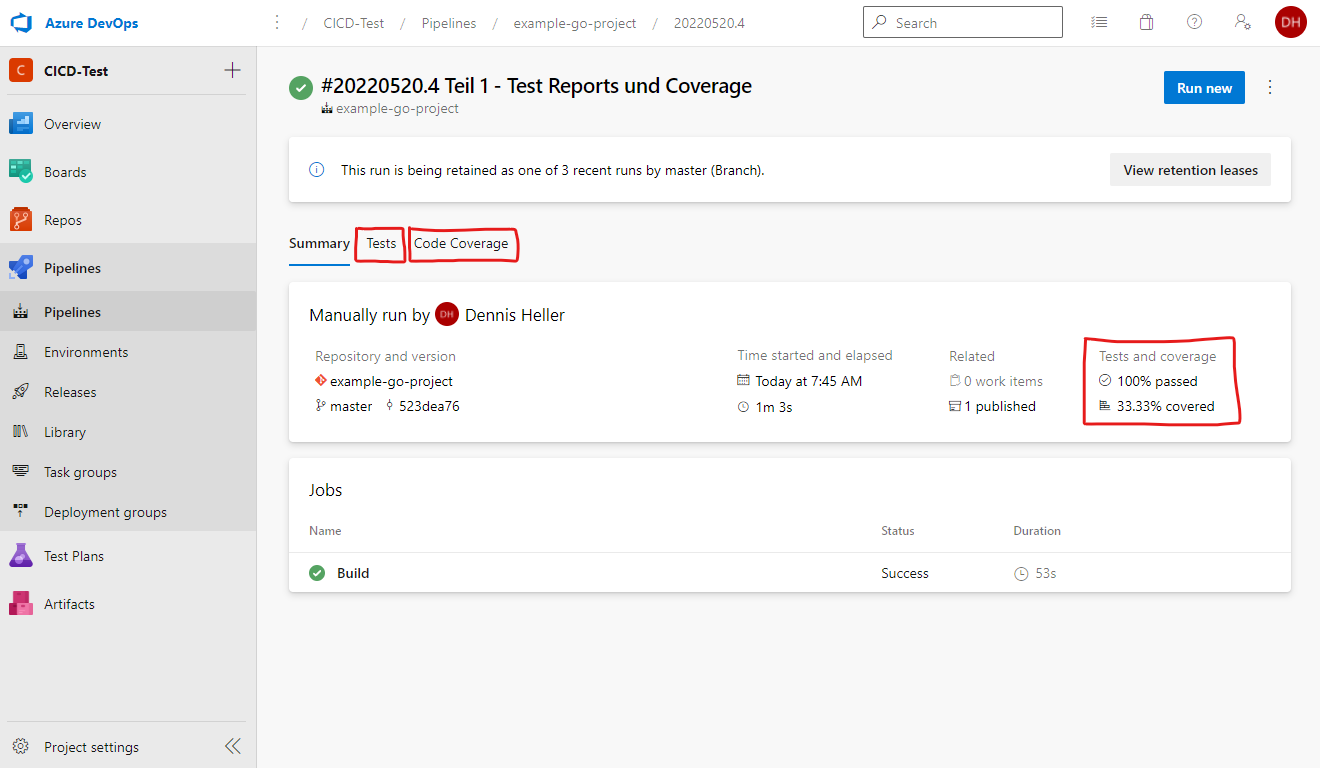
Task: Click the Run new button
Action: tap(1203, 87)
